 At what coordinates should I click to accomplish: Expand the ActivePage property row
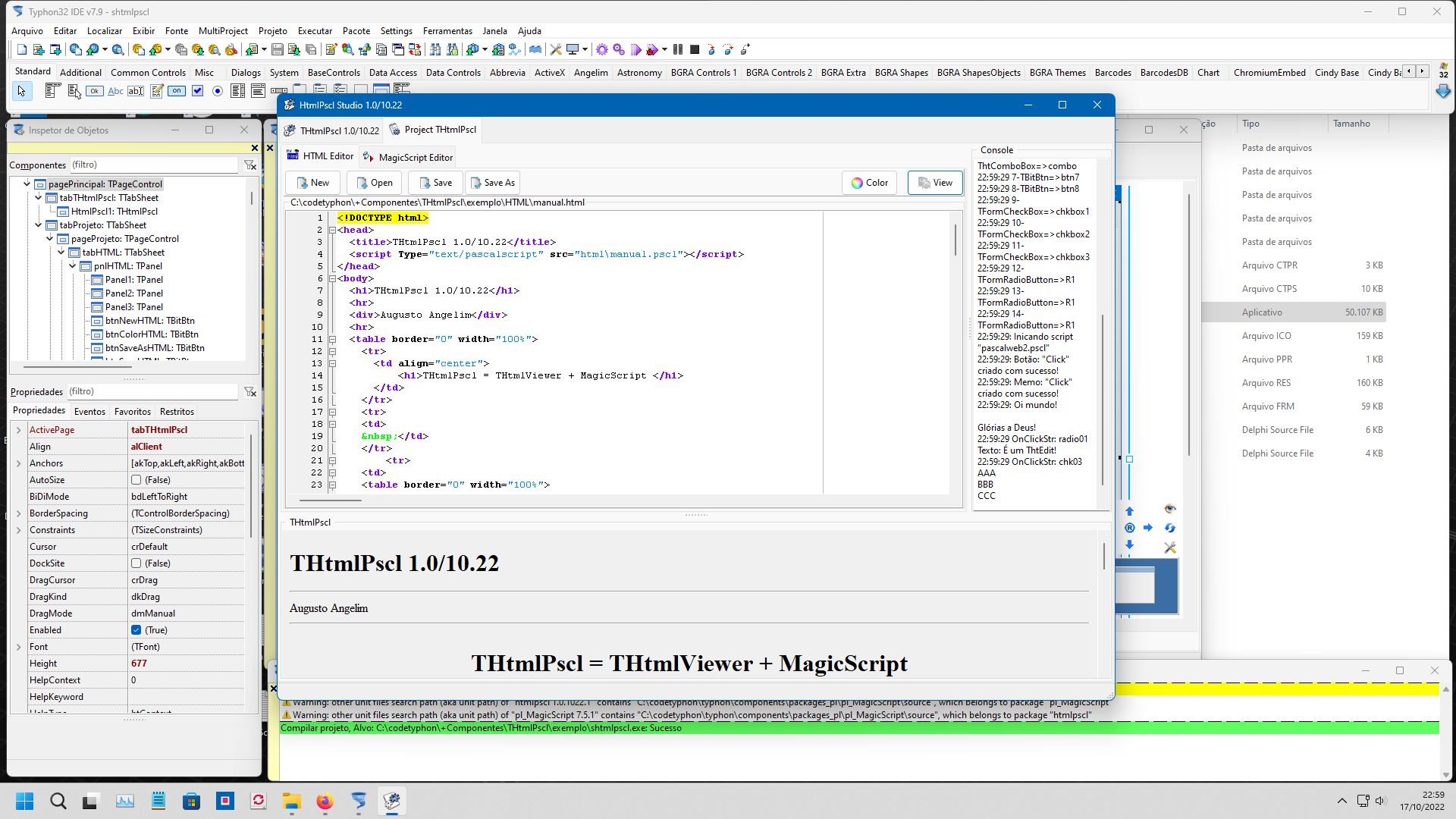[x=19, y=430]
